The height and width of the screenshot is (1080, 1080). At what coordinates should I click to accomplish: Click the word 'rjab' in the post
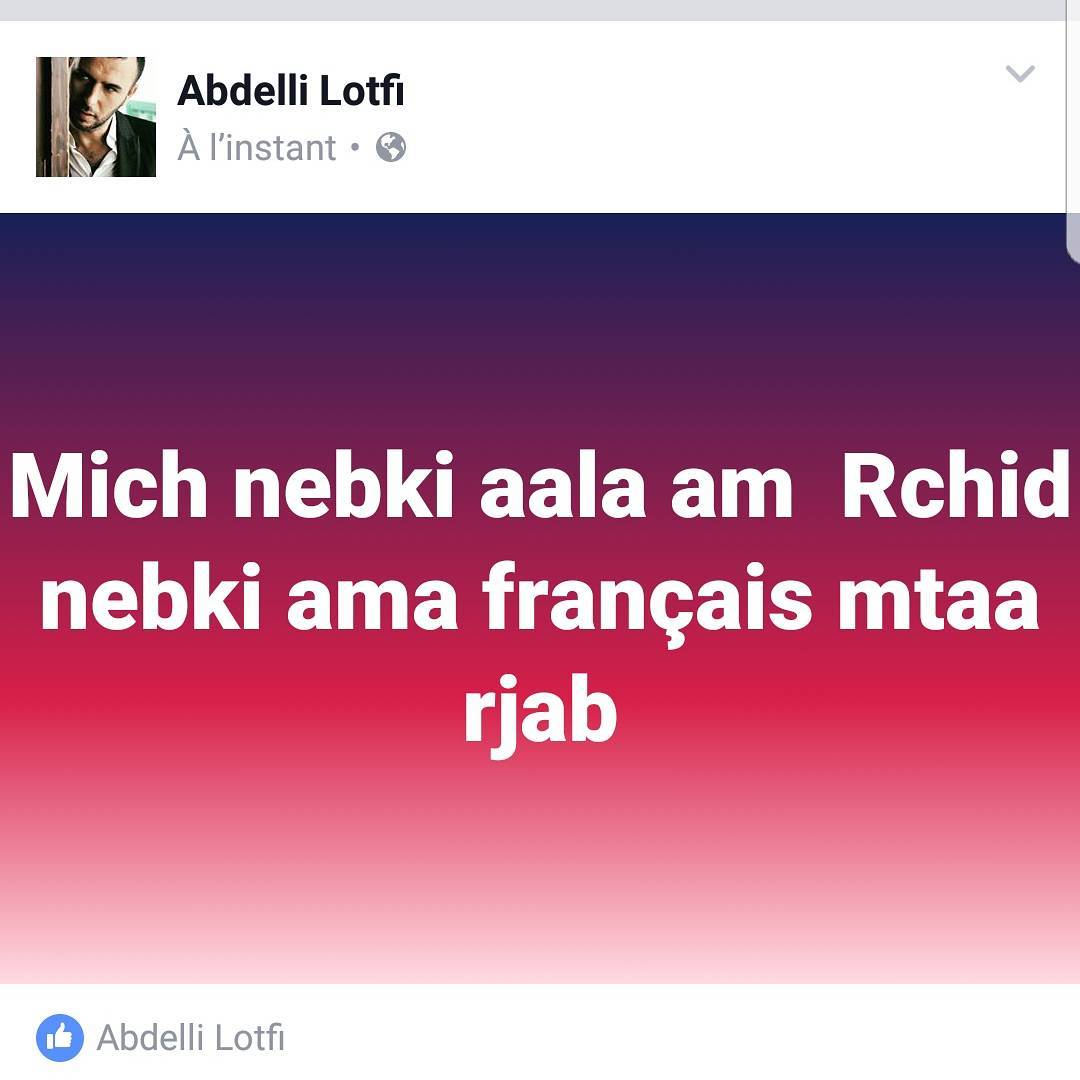click(540, 715)
